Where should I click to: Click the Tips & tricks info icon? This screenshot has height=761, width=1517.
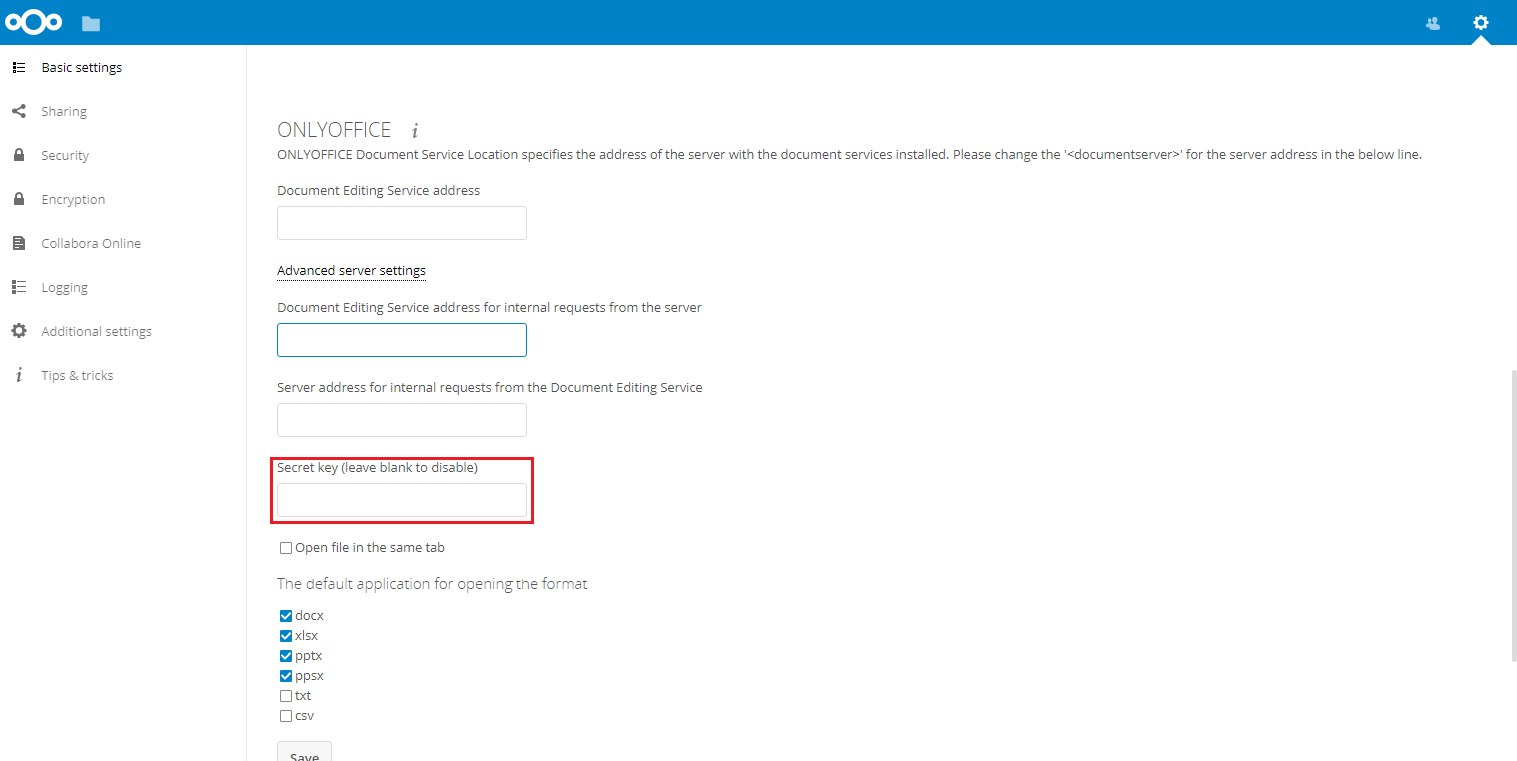coord(18,375)
